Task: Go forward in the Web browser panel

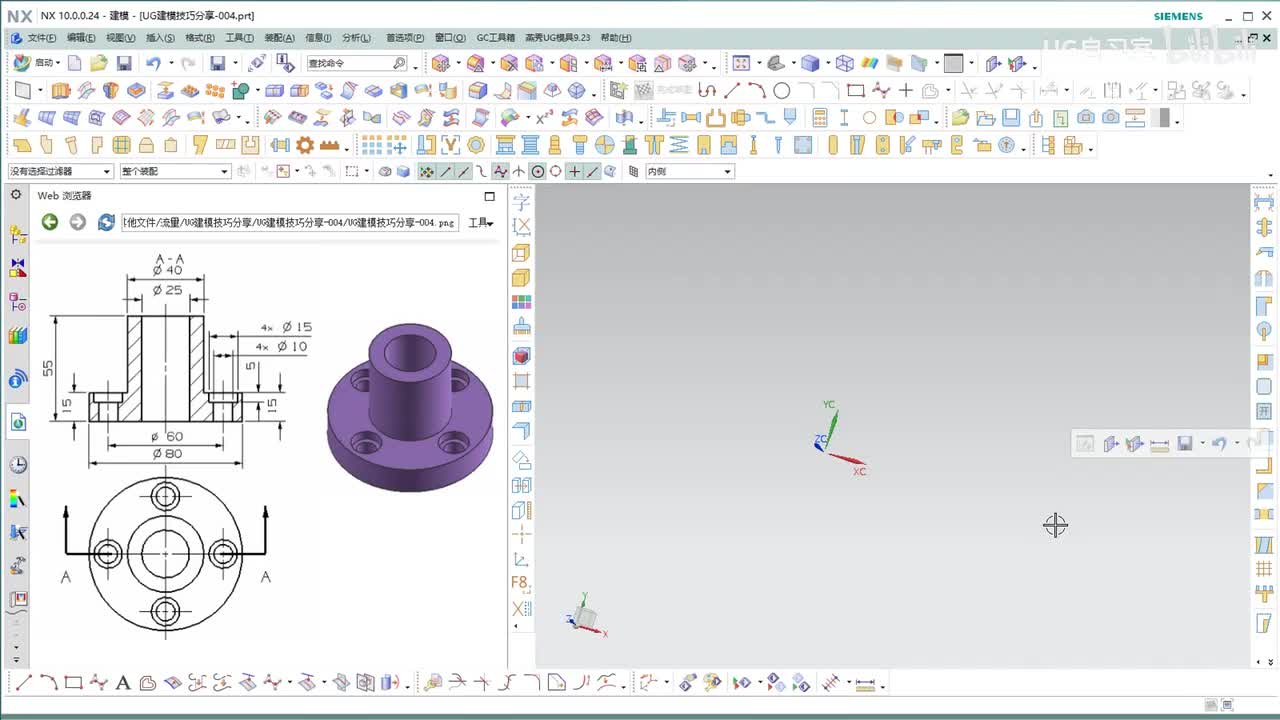Action: pos(77,222)
